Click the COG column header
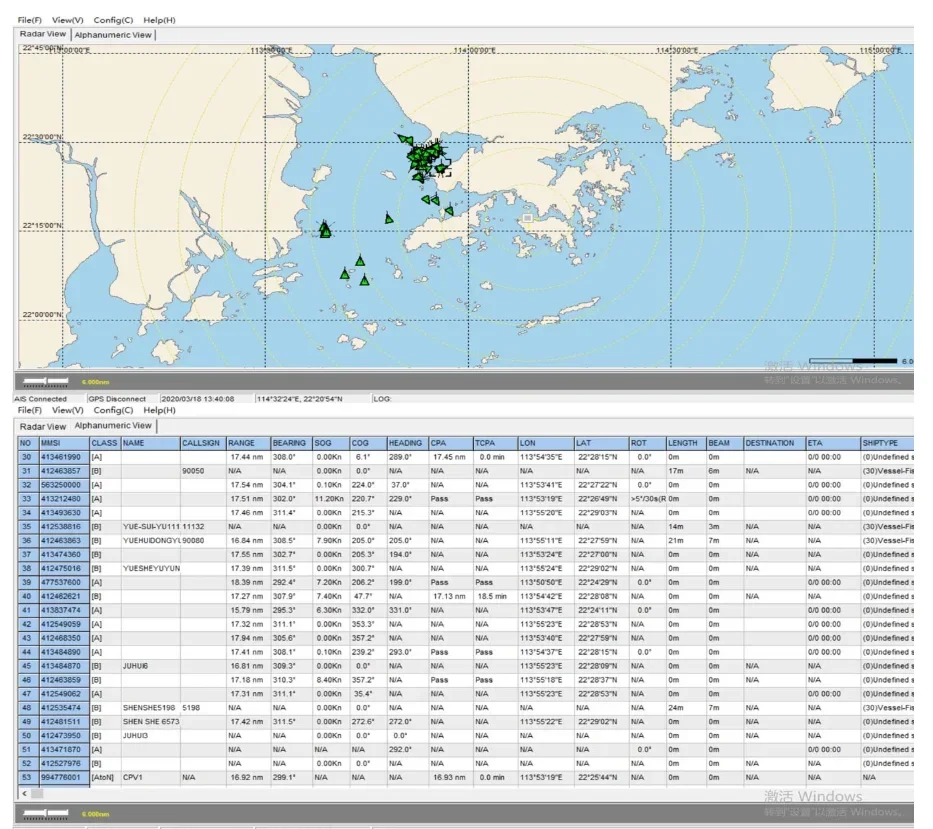933x829 pixels. pos(368,443)
